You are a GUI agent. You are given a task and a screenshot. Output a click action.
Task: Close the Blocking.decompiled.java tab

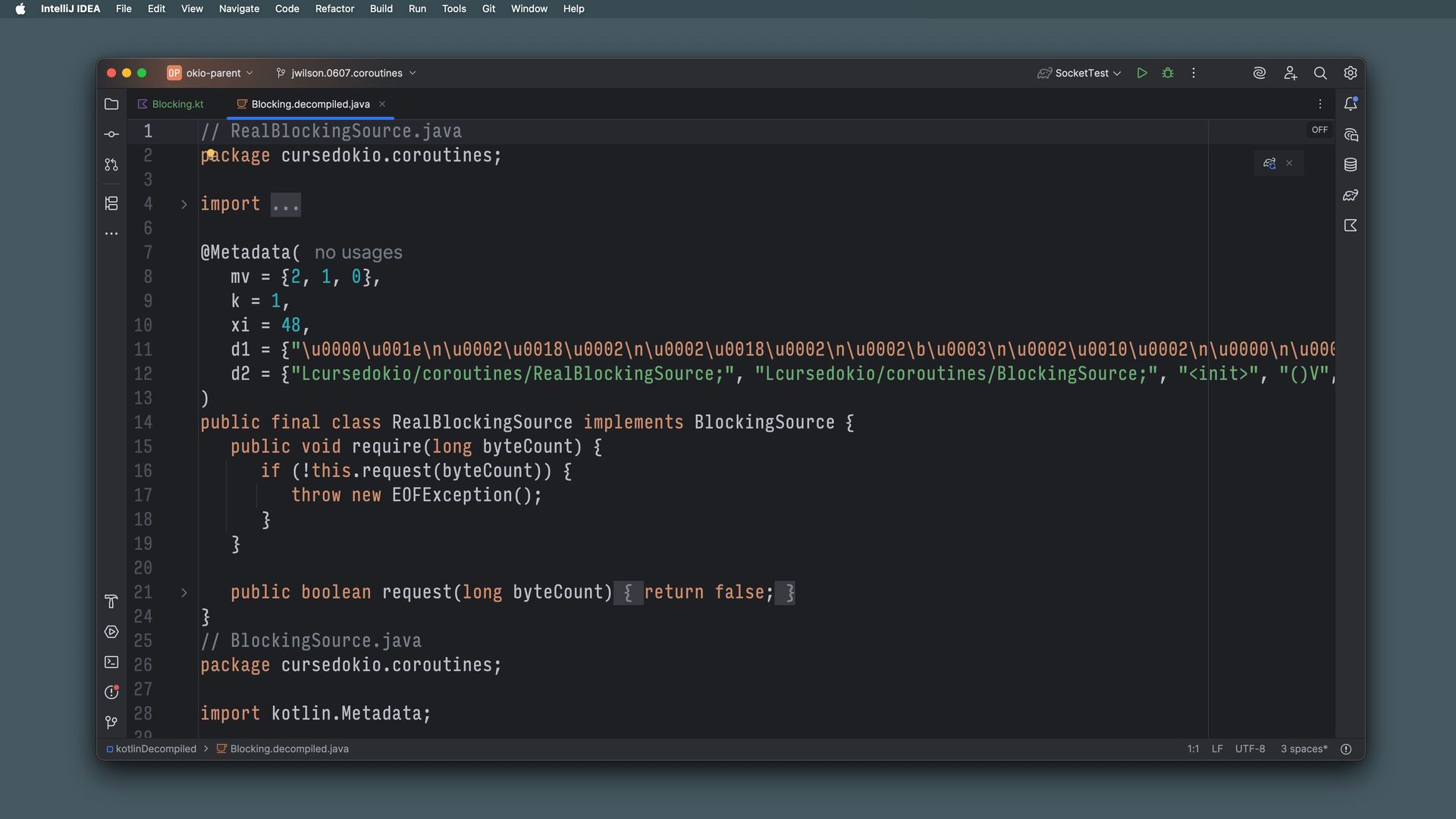pyautogui.click(x=382, y=104)
